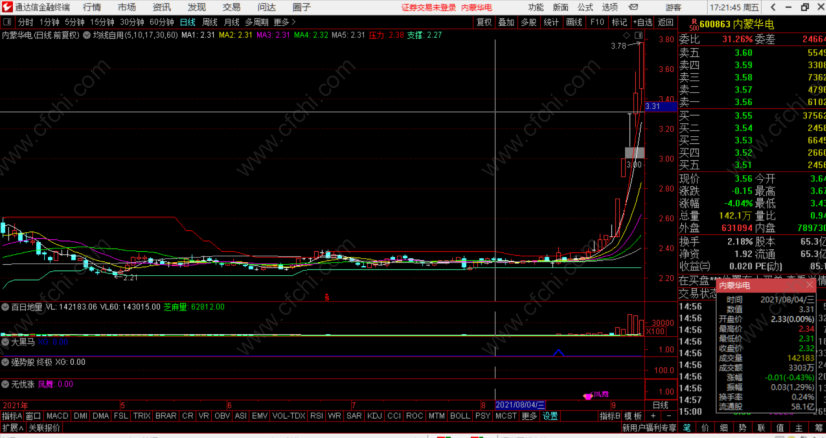Open the 发现 menu

tap(196, 7)
